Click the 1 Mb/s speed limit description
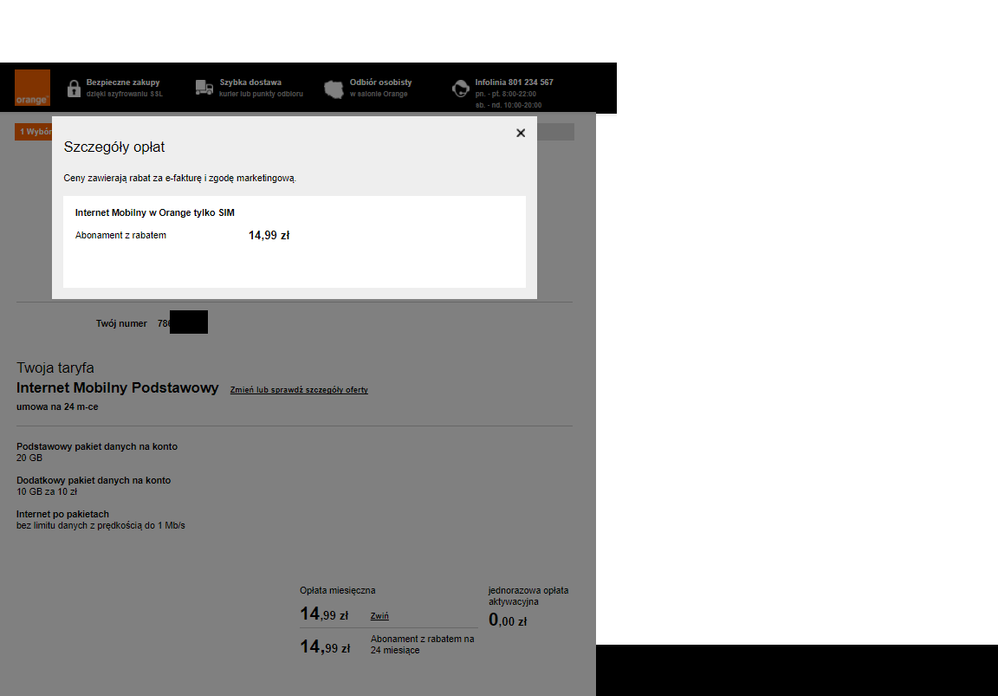Viewport: 998px width, 696px height. point(101,525)
